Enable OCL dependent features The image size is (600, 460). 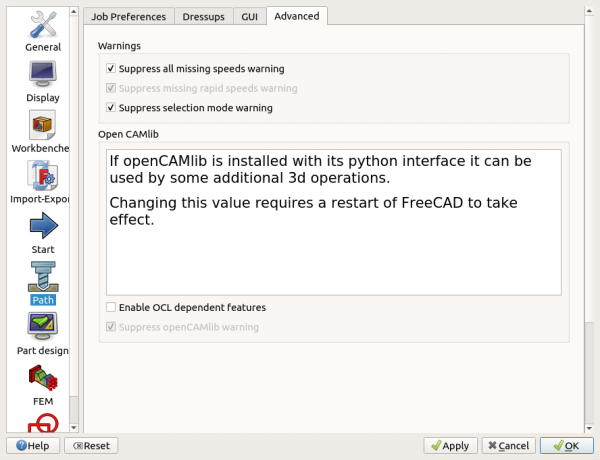pos(186,307)
